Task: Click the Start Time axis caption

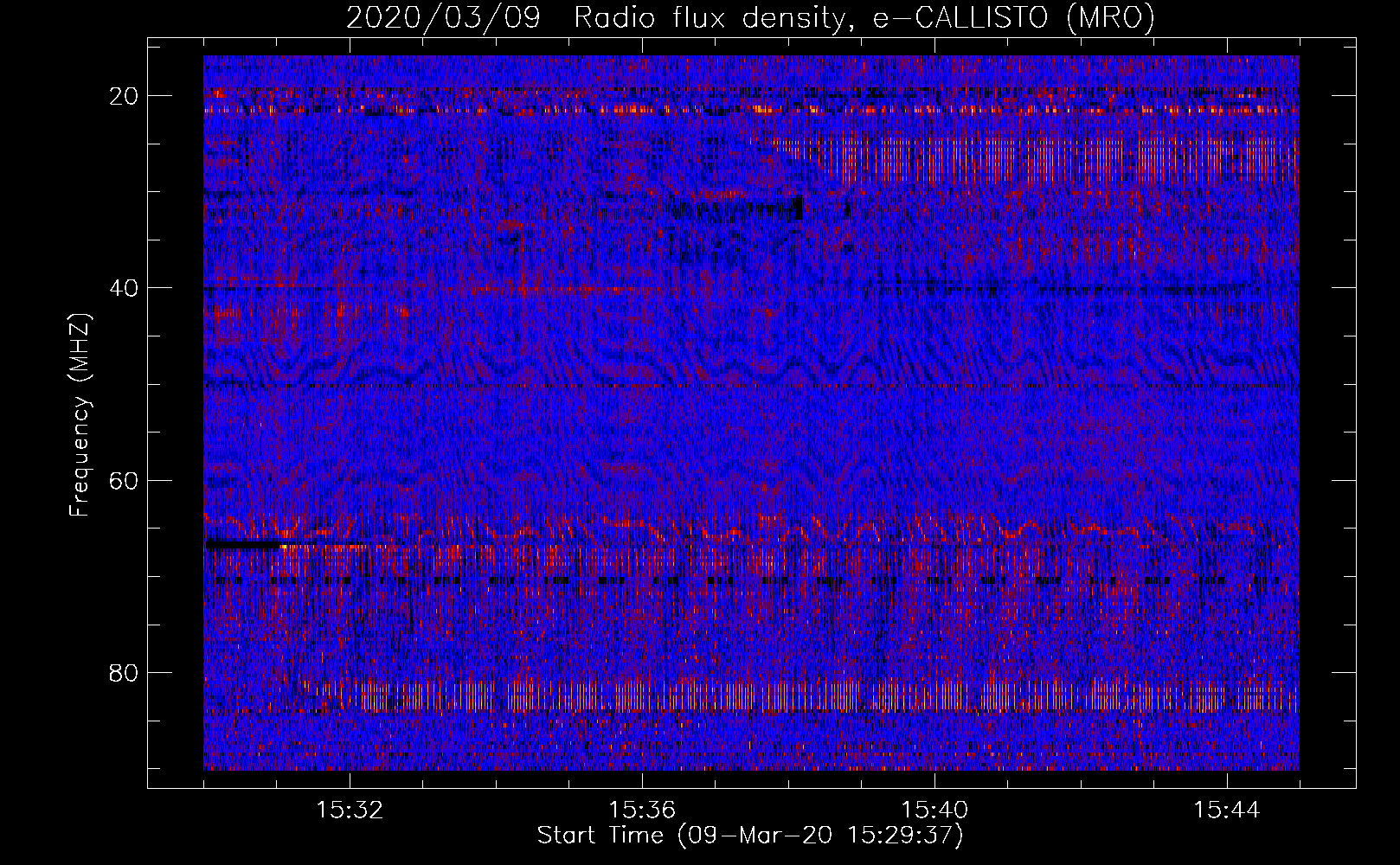Action: pos(749,836)
